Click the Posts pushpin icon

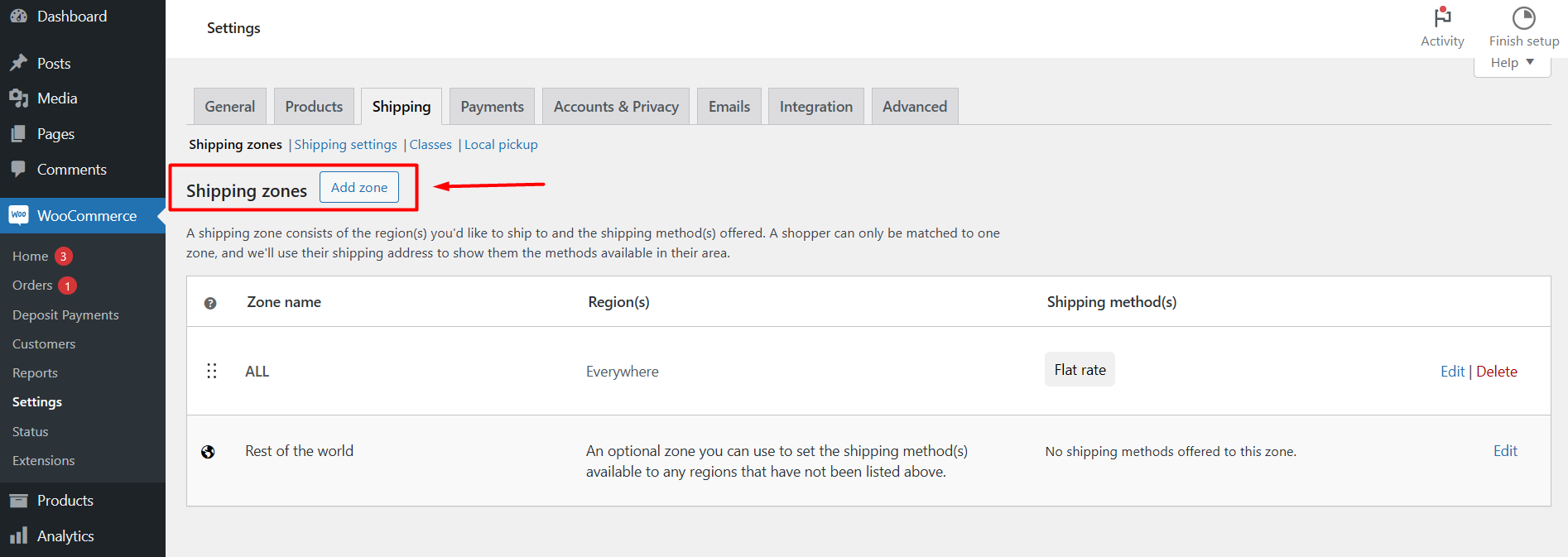pyautogui.click(x=18, y=63)
